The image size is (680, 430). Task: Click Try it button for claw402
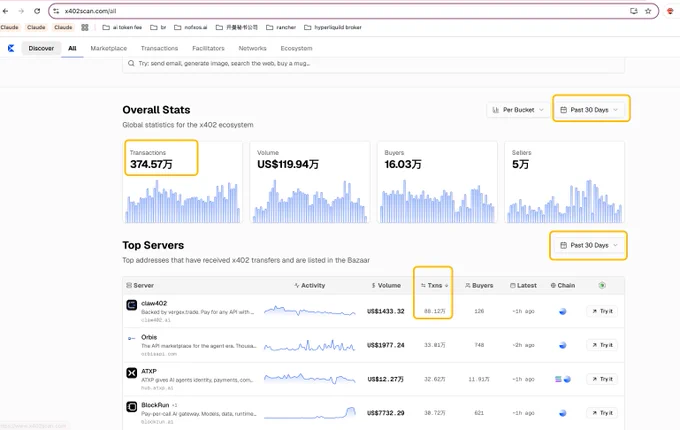pos(602,311)
